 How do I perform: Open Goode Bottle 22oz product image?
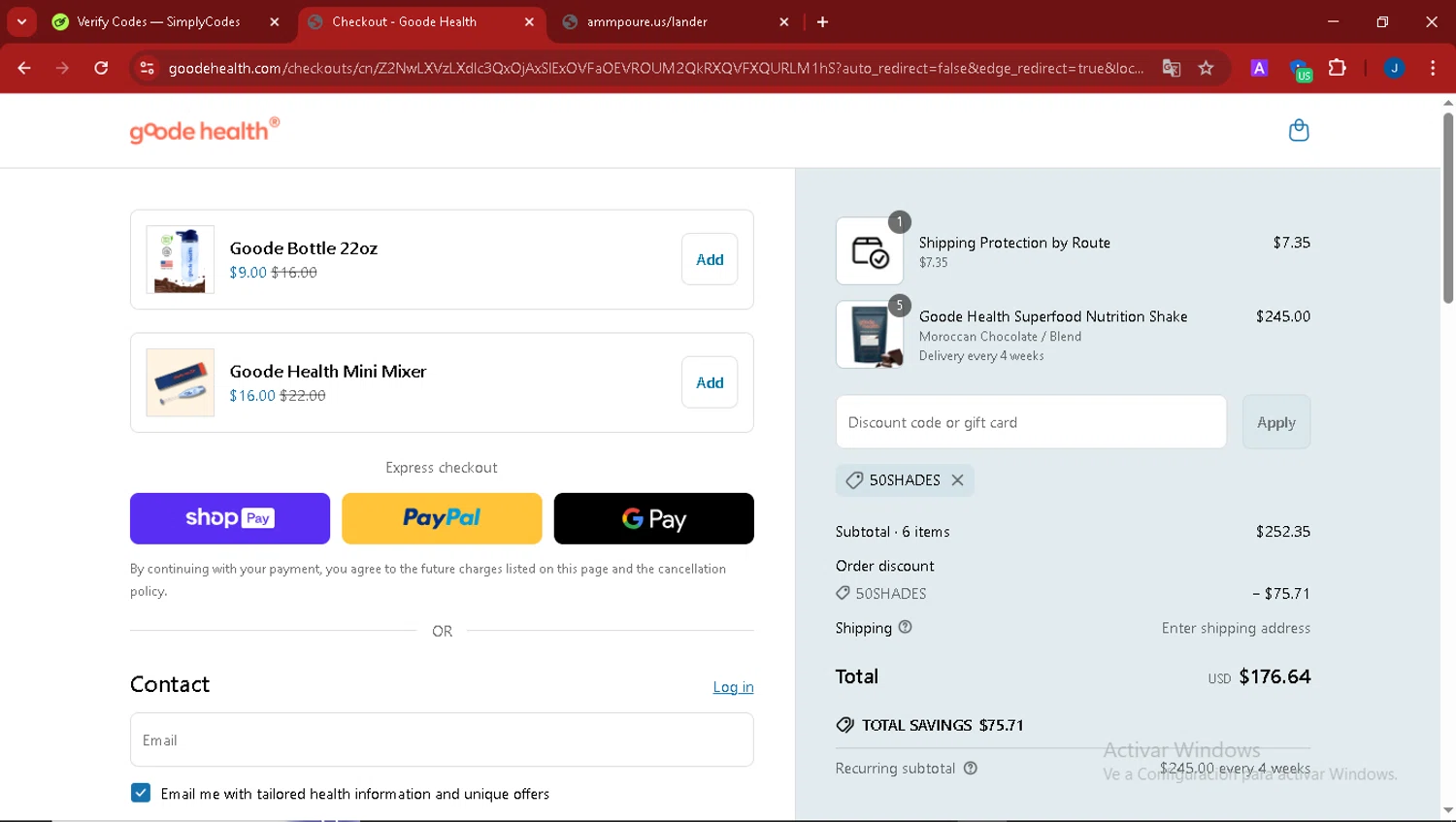click(181, 259)
